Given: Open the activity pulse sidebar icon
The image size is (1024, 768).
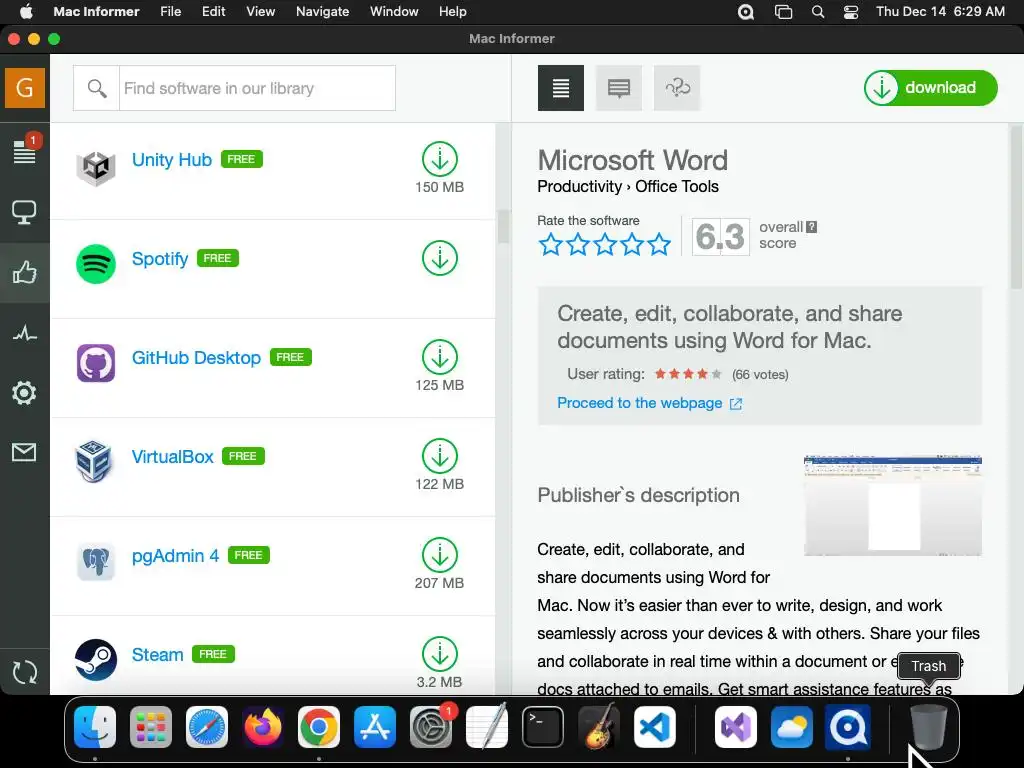Looking at the screenshot, I should 25,334.
